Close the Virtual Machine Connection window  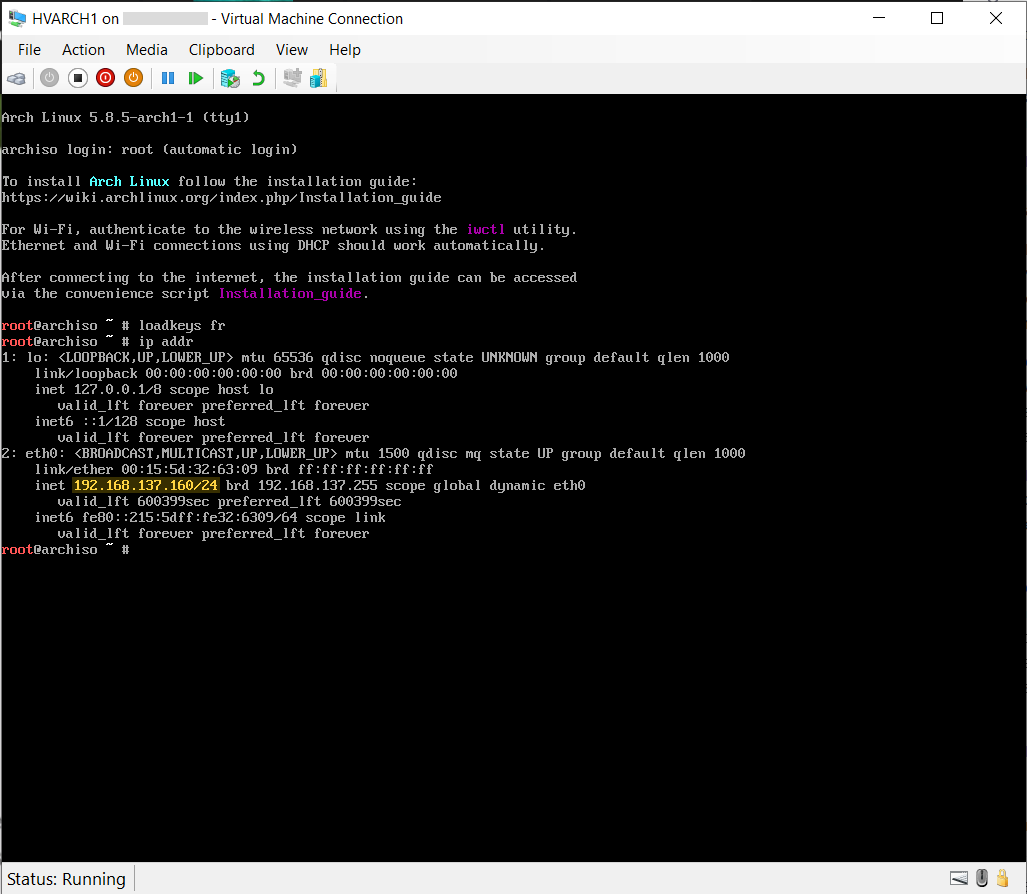coord(996,18)
